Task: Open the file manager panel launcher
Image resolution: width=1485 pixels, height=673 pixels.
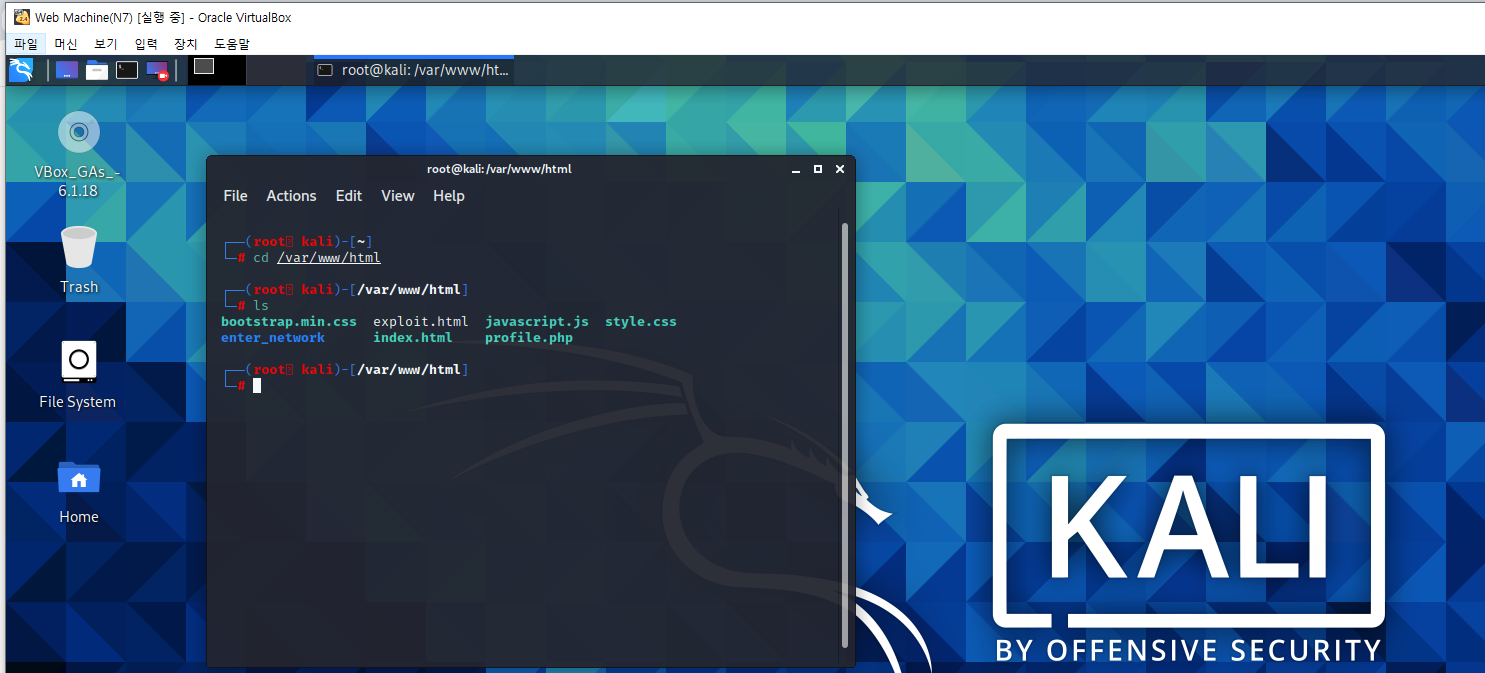Action: 97,70
